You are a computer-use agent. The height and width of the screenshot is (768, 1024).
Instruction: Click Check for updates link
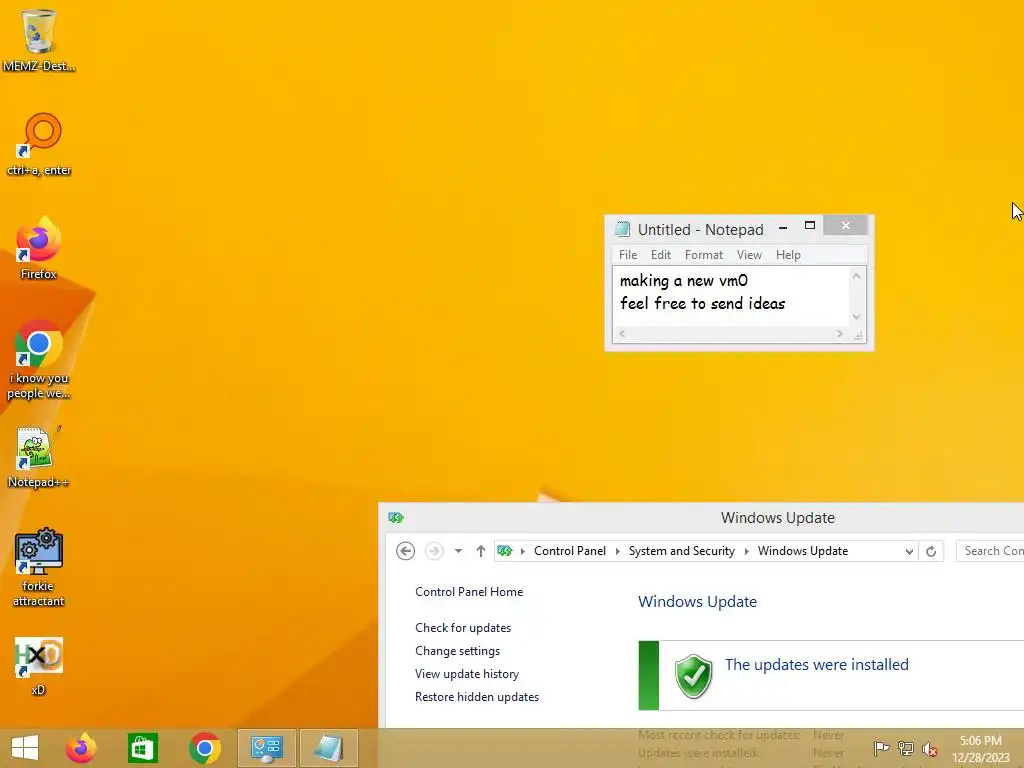click(x=463, y=628)
